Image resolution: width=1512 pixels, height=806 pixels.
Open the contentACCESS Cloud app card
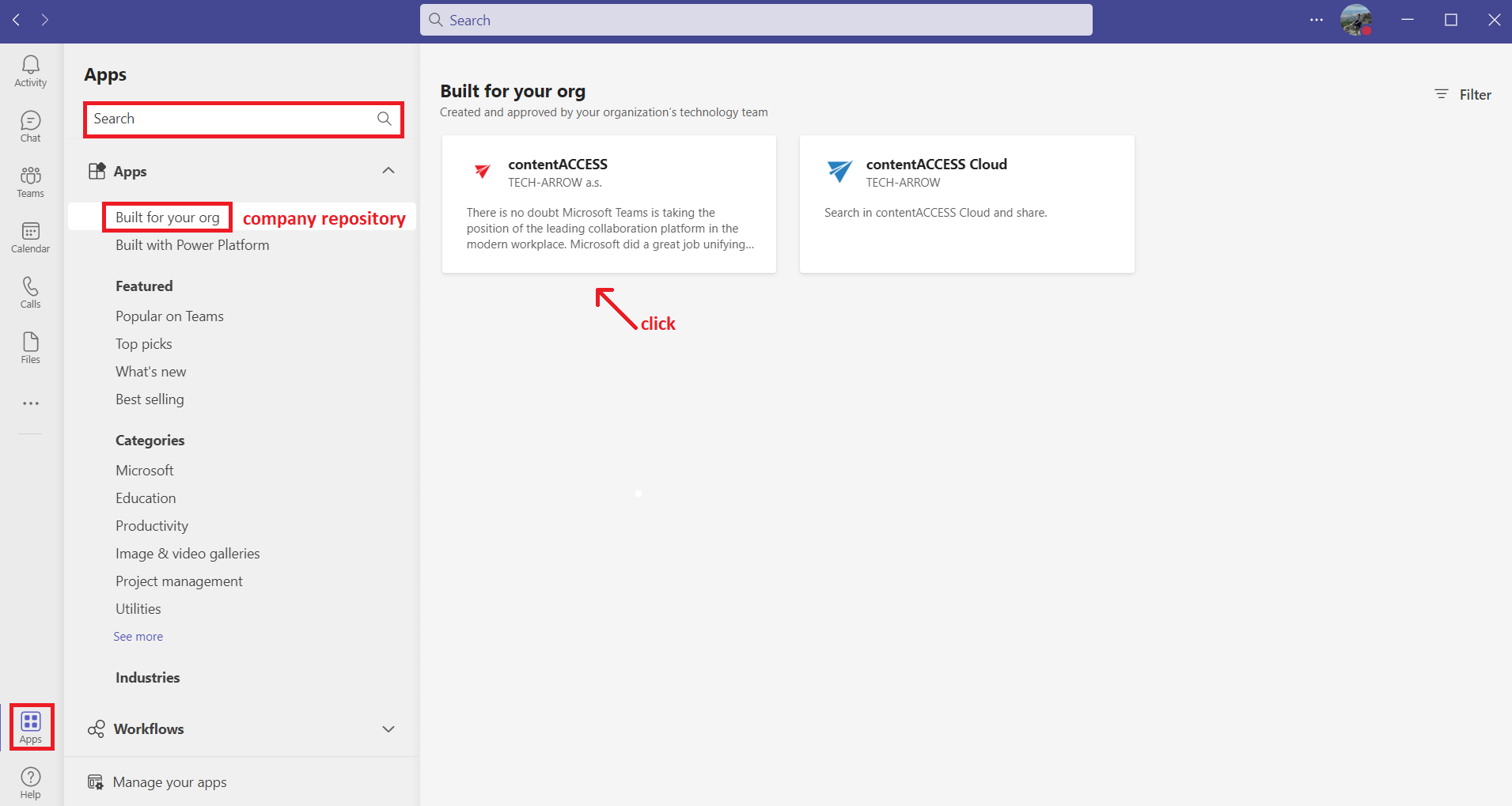[x=967, y=204]
